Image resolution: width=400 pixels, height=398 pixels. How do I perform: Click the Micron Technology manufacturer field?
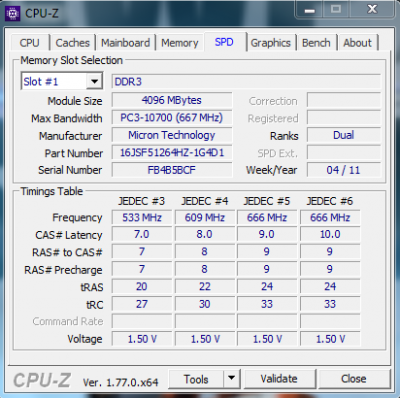tap(172, 135)
